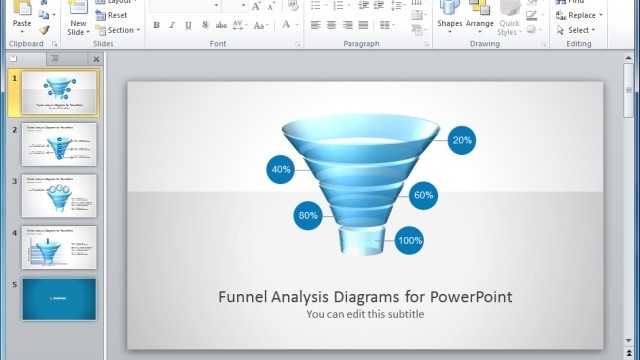Click the Shape Effects icon
This screenshot has height=360, width=640.
[x=531, y=29]
